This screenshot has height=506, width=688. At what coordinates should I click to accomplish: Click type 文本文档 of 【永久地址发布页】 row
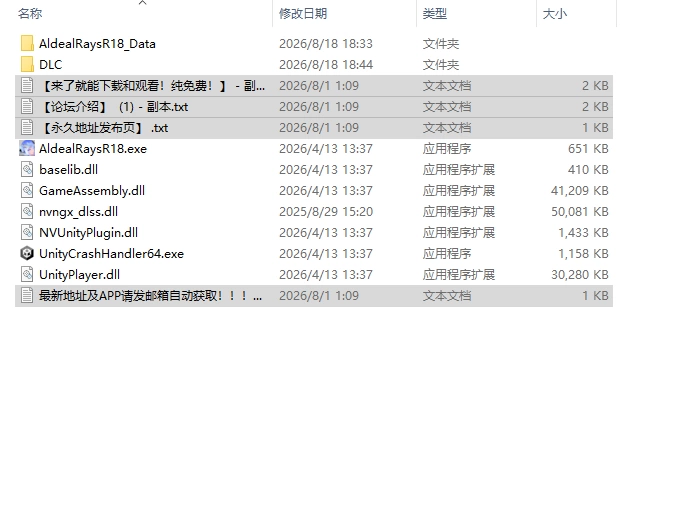[447, 128]
